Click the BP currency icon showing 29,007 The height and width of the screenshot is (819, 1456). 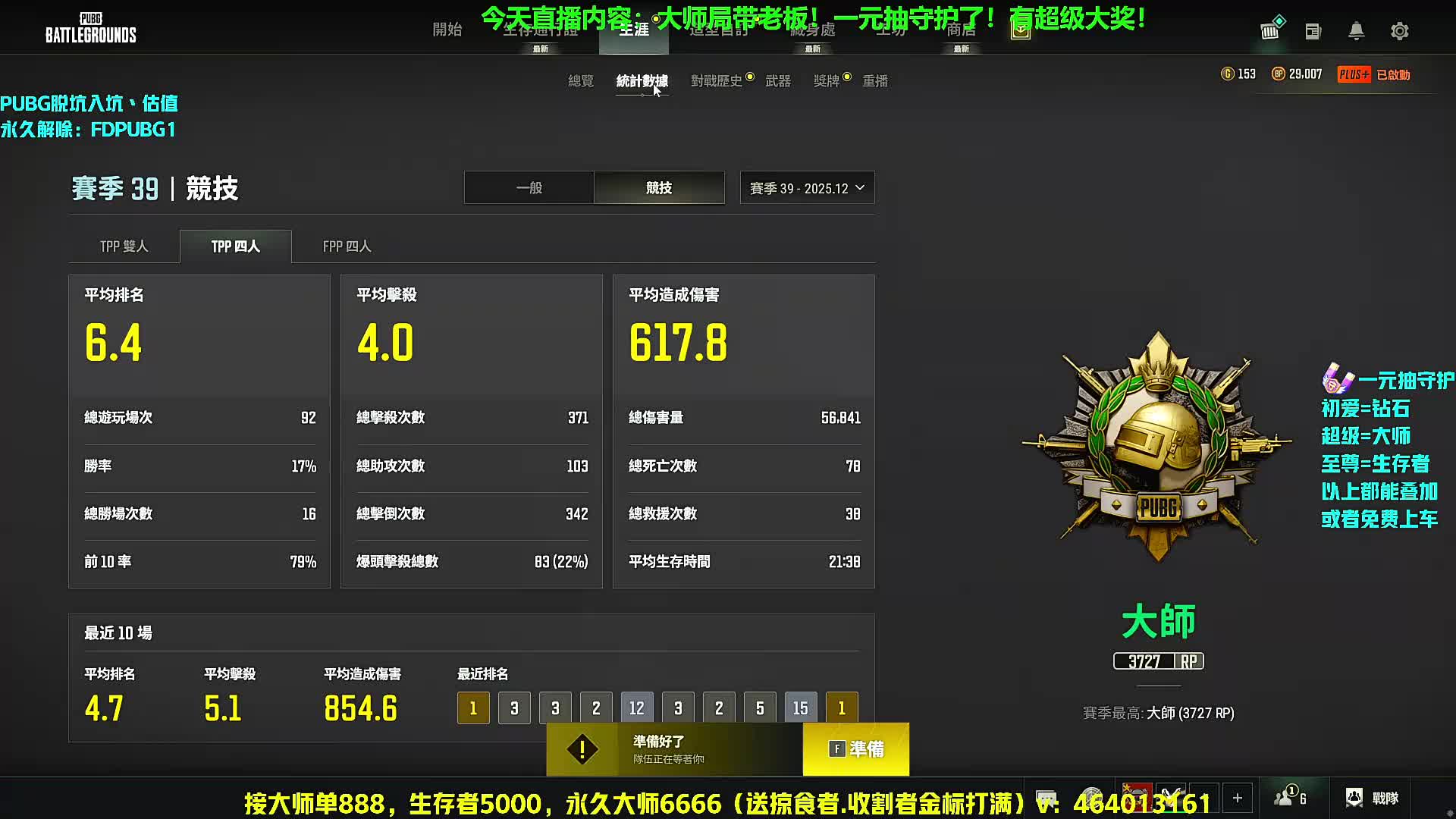(1279, 74)
